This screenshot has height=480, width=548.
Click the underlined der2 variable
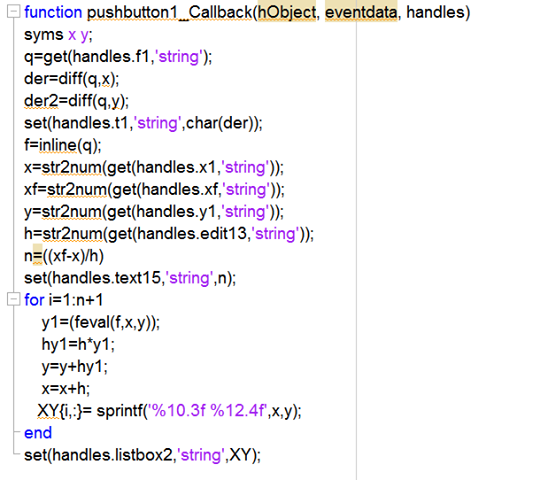click(41, 101)
